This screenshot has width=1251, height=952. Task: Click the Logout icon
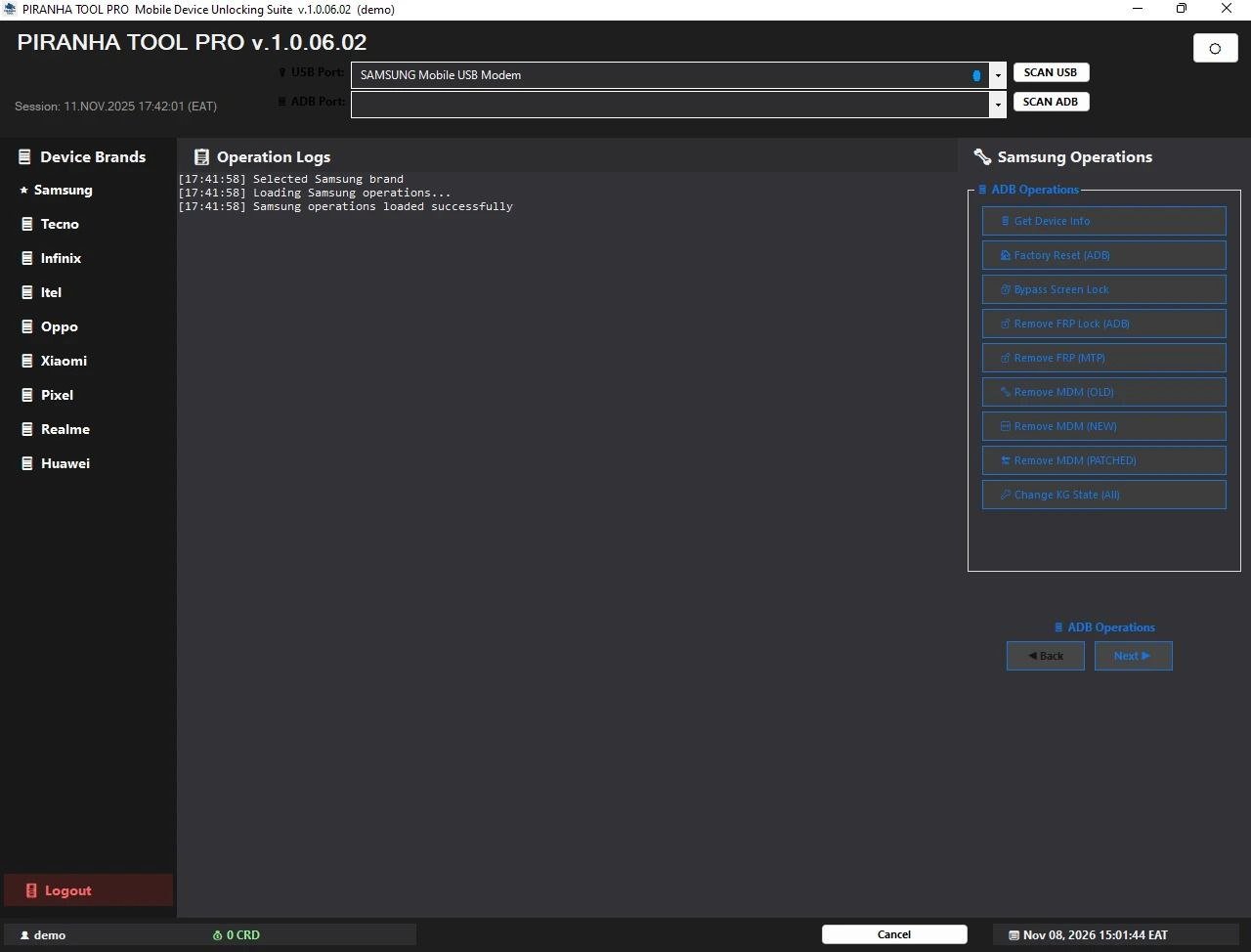pyautogui.click(x=31, y=890)
